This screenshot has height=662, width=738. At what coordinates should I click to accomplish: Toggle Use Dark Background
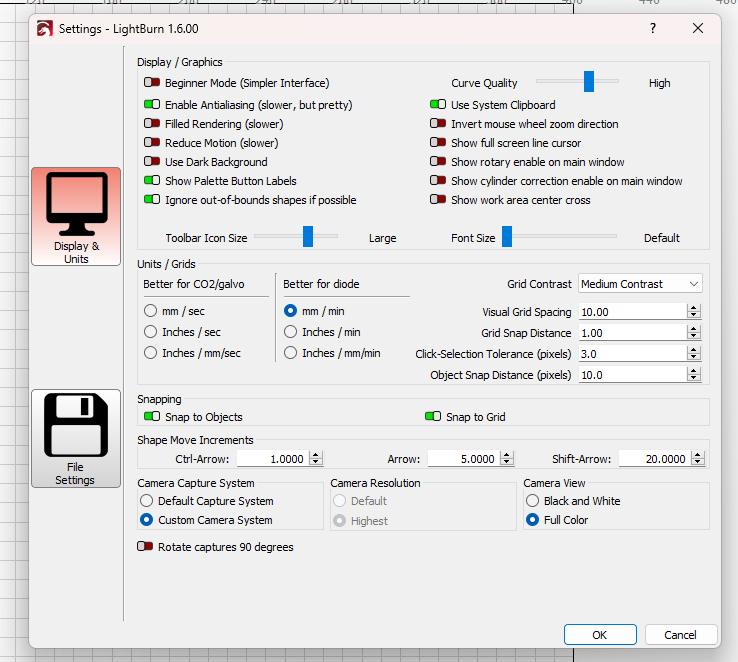coord(152,162)
